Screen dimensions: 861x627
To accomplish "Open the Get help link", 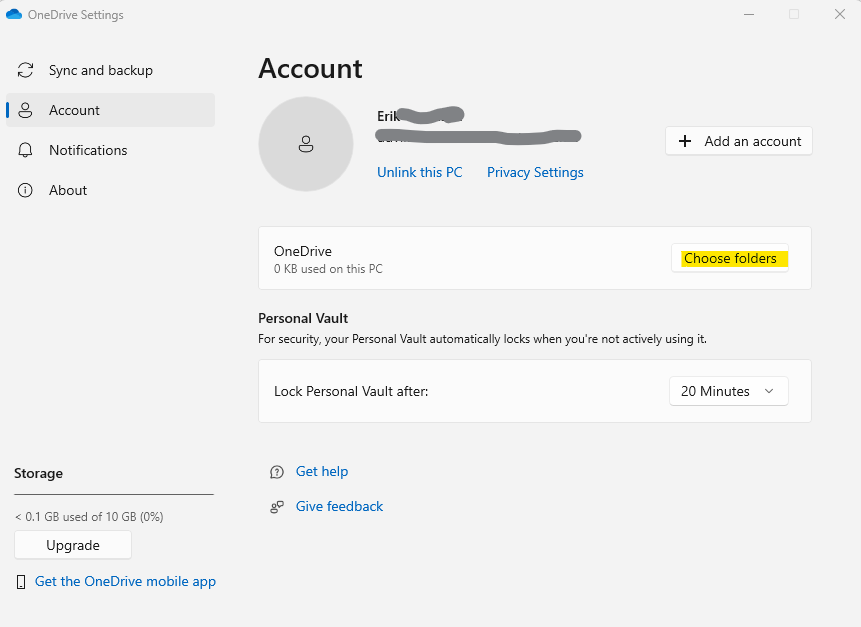I will [322, 472].
